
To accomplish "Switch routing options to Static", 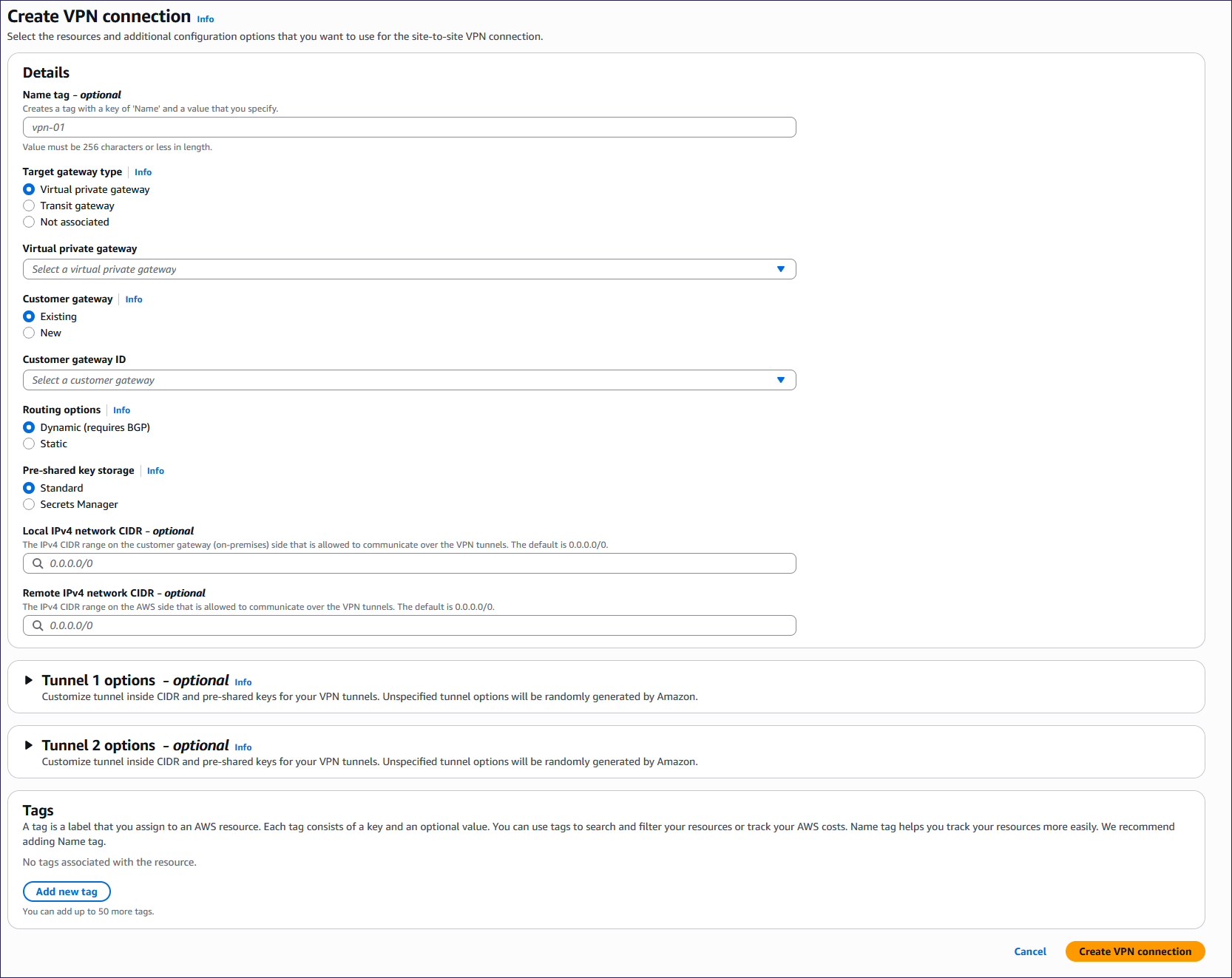I will [29, 444].
